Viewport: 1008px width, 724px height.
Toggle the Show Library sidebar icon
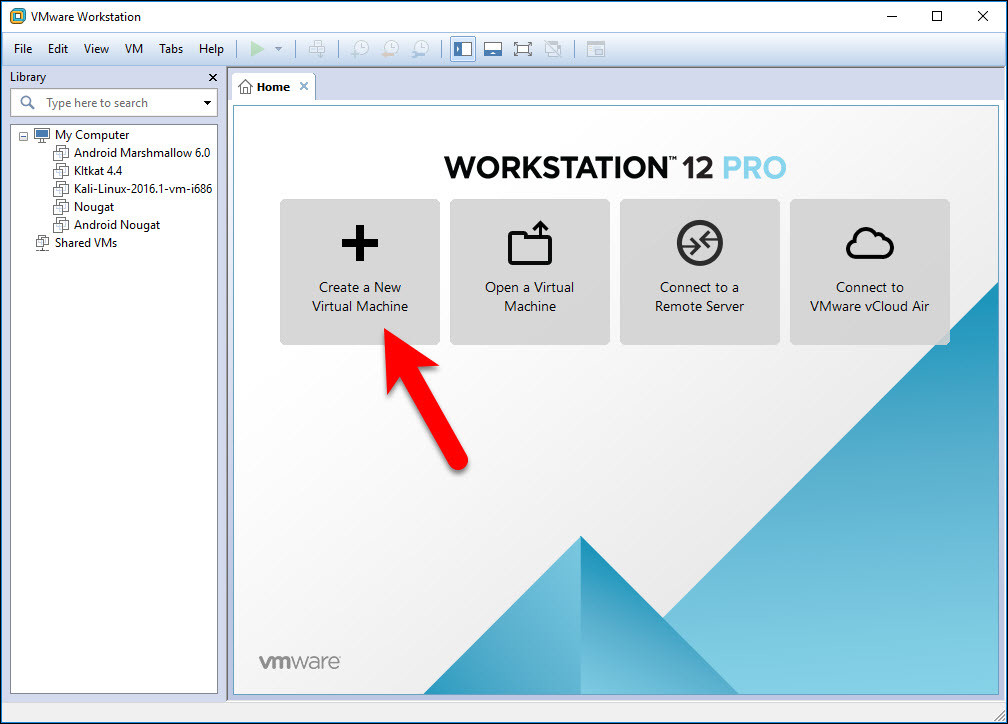pyautogui.click(x=463, y=49)
